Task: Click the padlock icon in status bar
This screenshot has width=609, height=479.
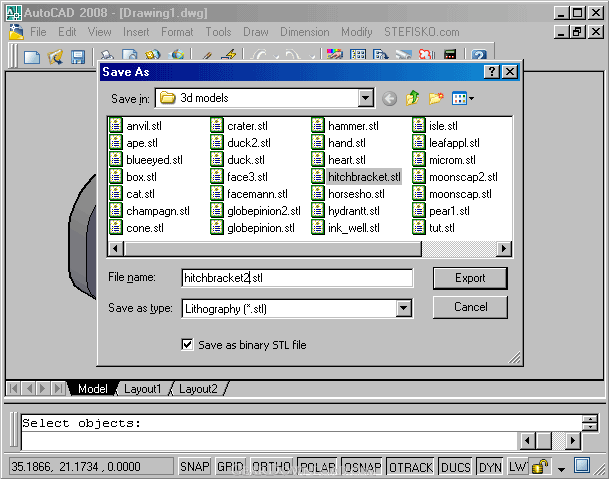Action: (540, 467)
